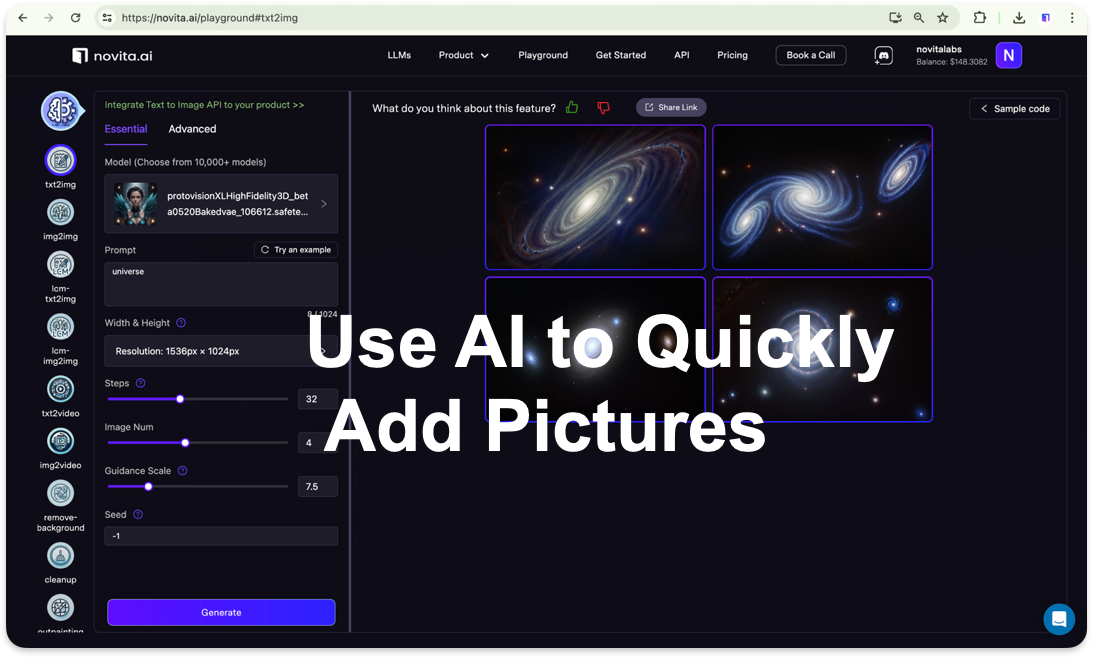Open the API nav item
This screenshot has height=658, width=1094.
click(x=682, y=55)
